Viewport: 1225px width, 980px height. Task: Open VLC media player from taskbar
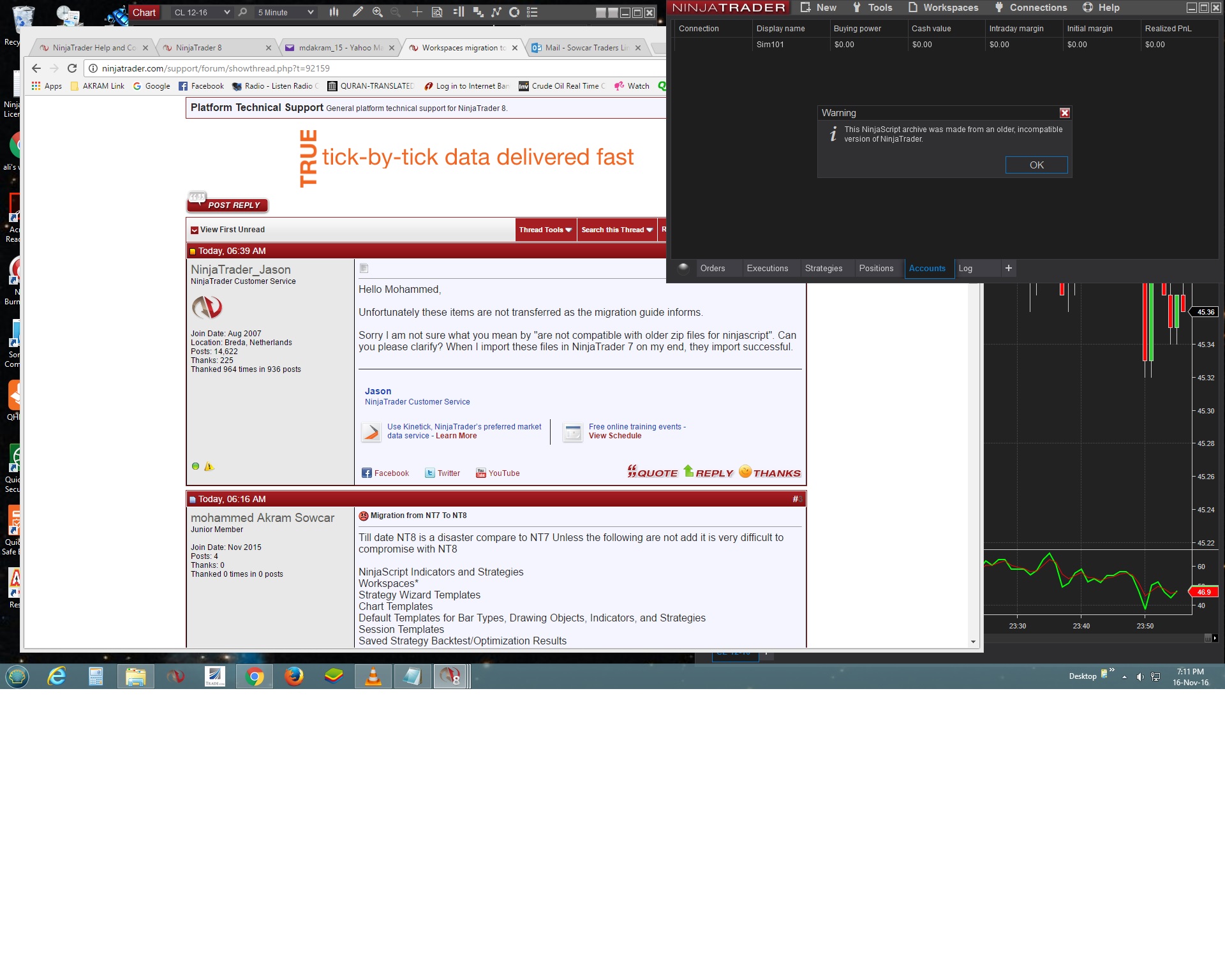coord(373,676)
